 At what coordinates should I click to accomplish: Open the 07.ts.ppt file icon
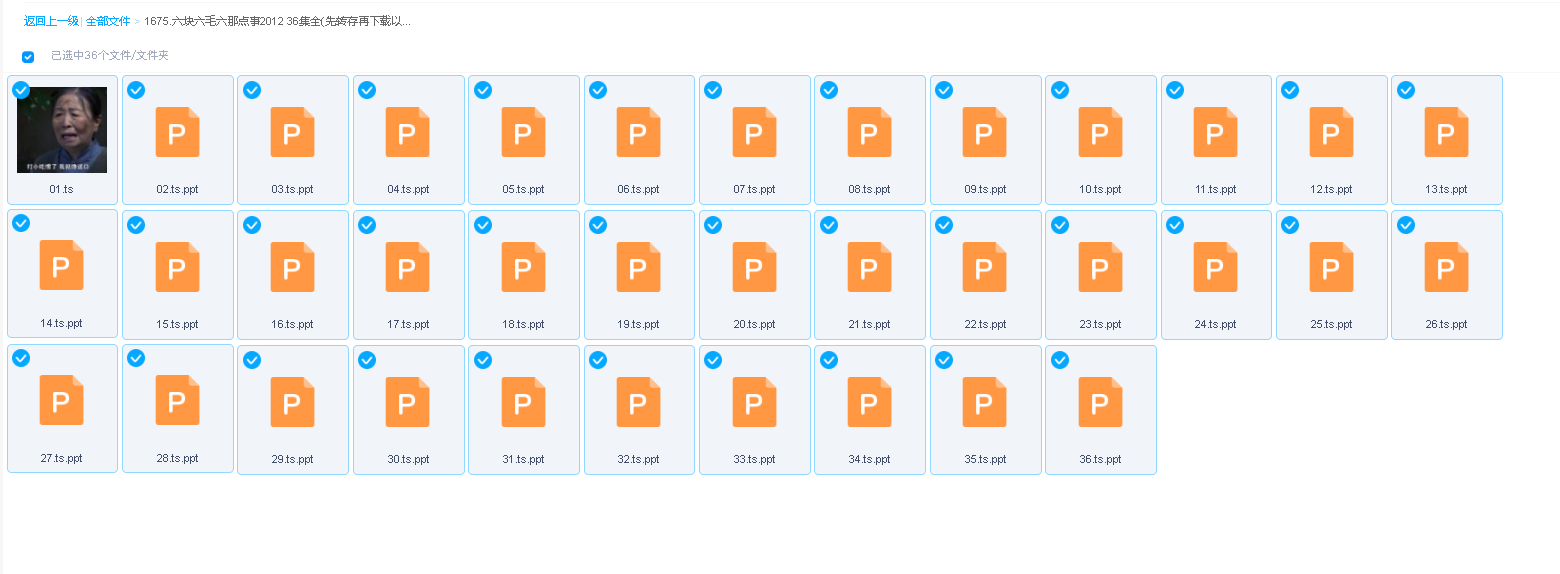754,132
